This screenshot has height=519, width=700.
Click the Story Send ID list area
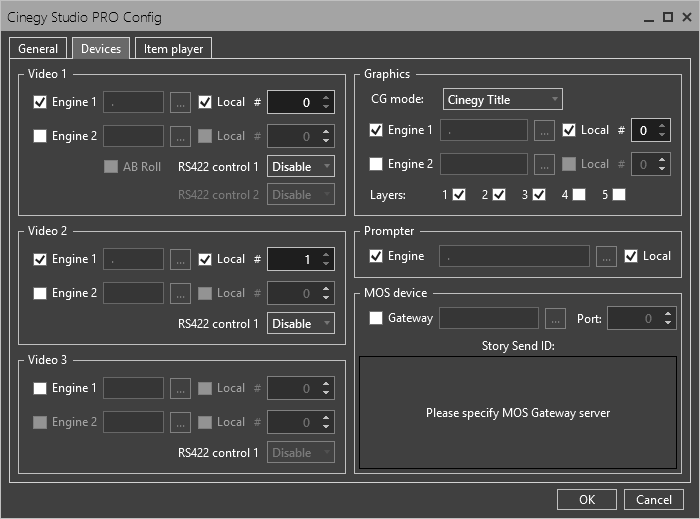[518, 412]
